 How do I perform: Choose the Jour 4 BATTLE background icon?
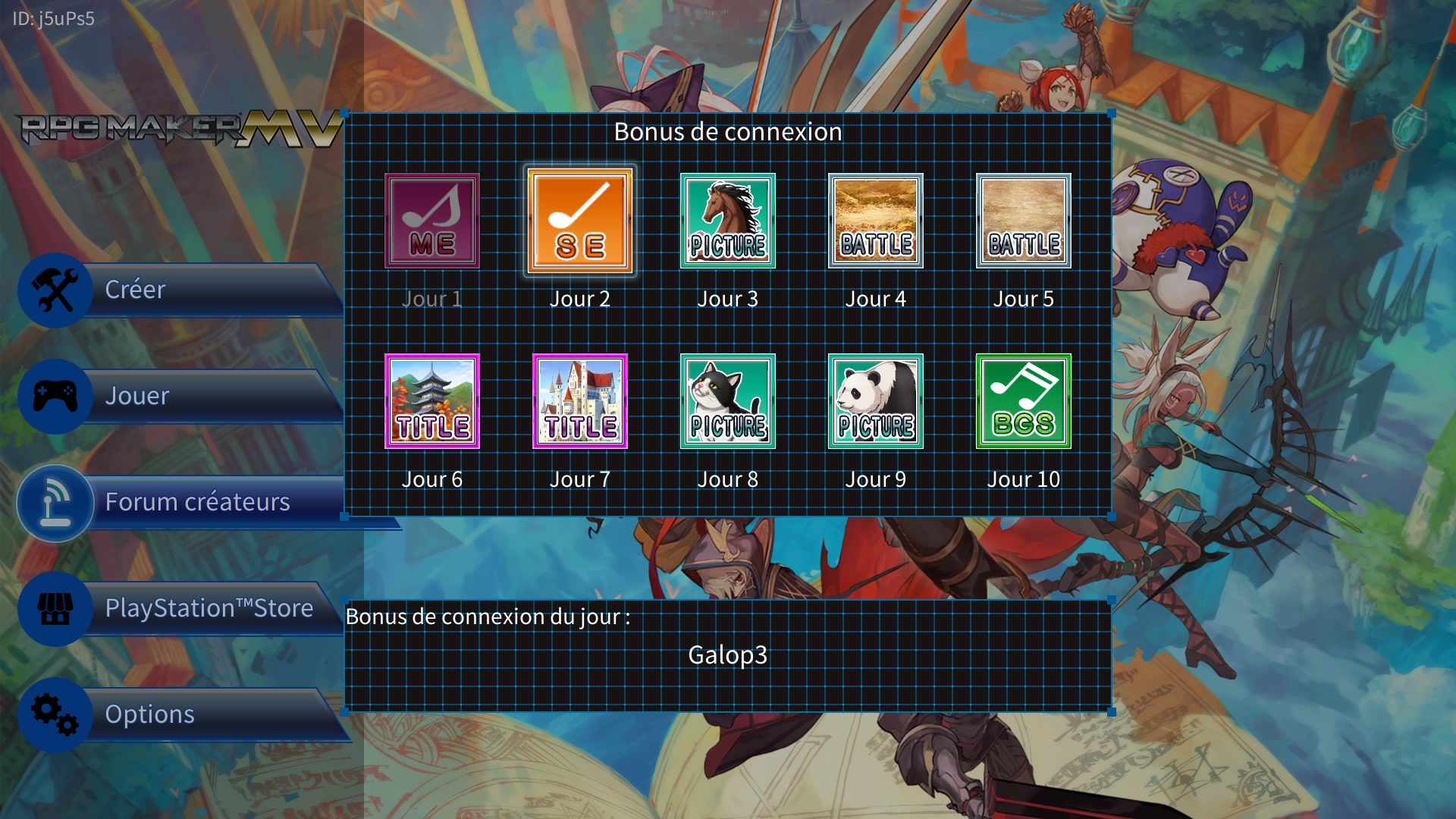[875, 221]
